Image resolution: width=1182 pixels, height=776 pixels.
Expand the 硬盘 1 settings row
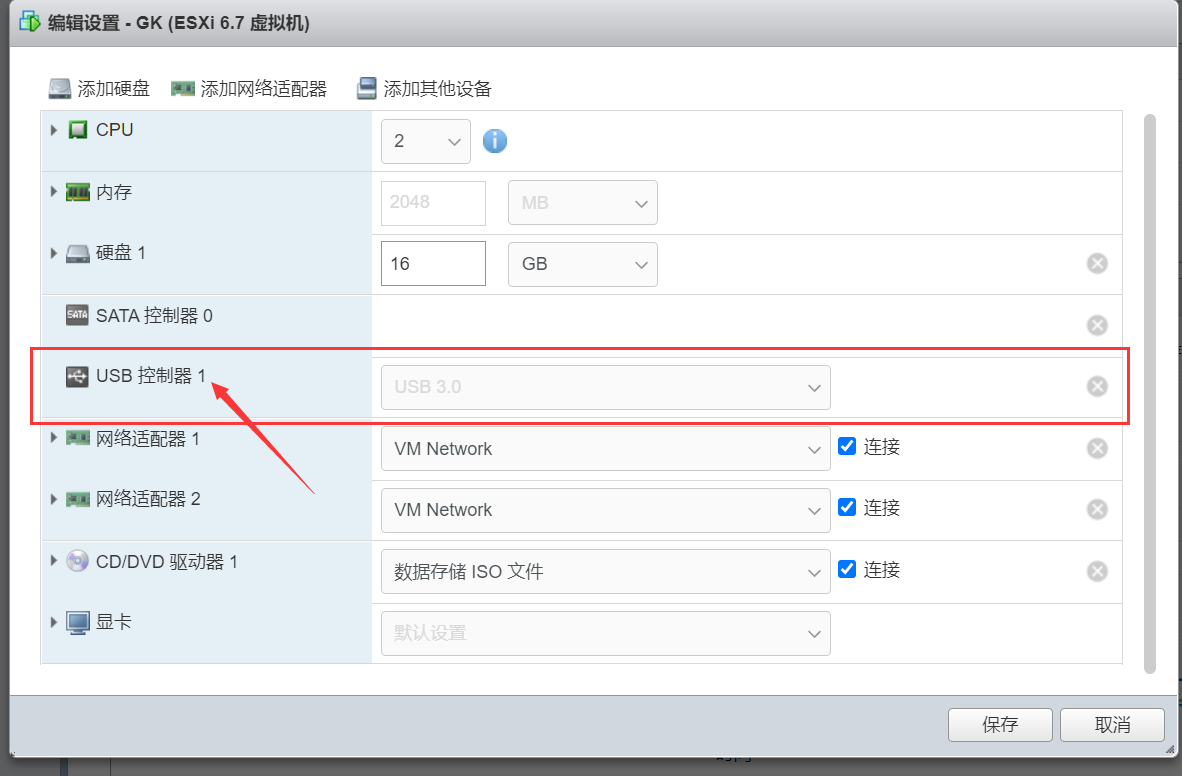(53, 253)
